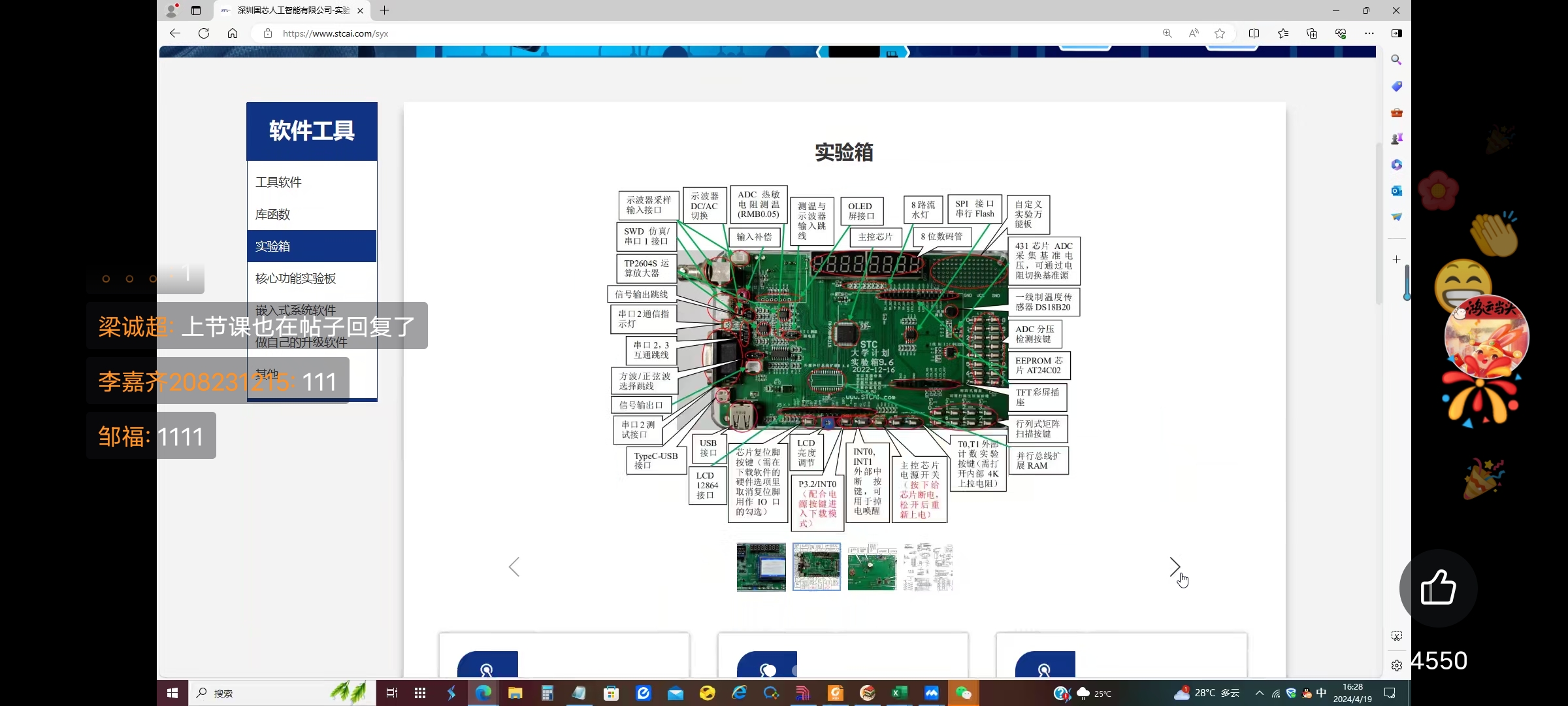This screenshot has height=706, width=1568.
Task: Open the Favorites list icon
Action: [x=1283, y=33]
